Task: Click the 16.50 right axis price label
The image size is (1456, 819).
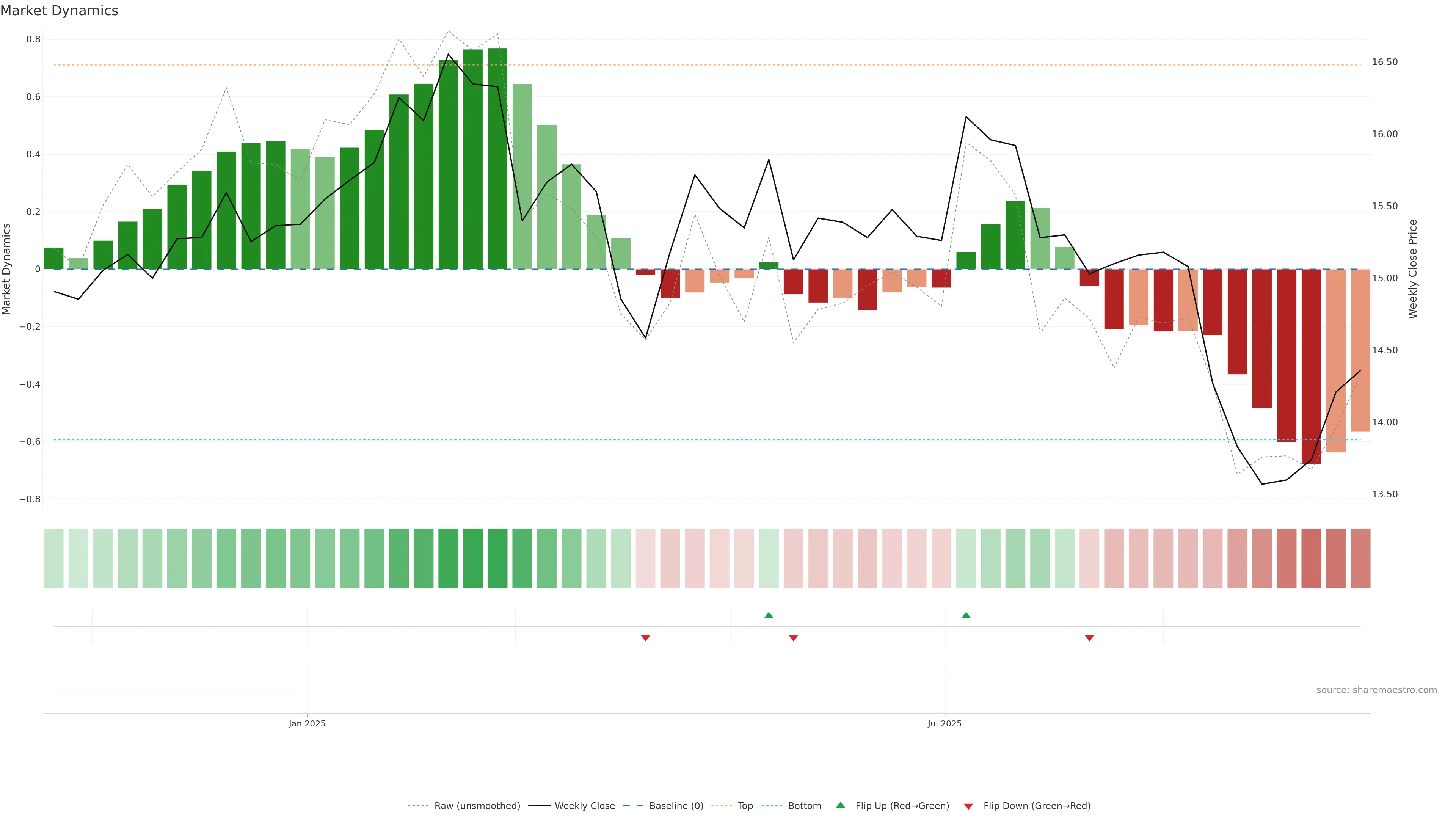Action: click(x=1384, y=62)
